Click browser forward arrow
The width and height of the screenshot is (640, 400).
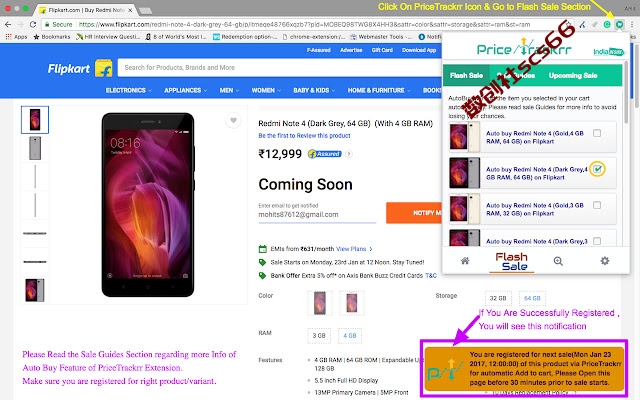(20, 24)
